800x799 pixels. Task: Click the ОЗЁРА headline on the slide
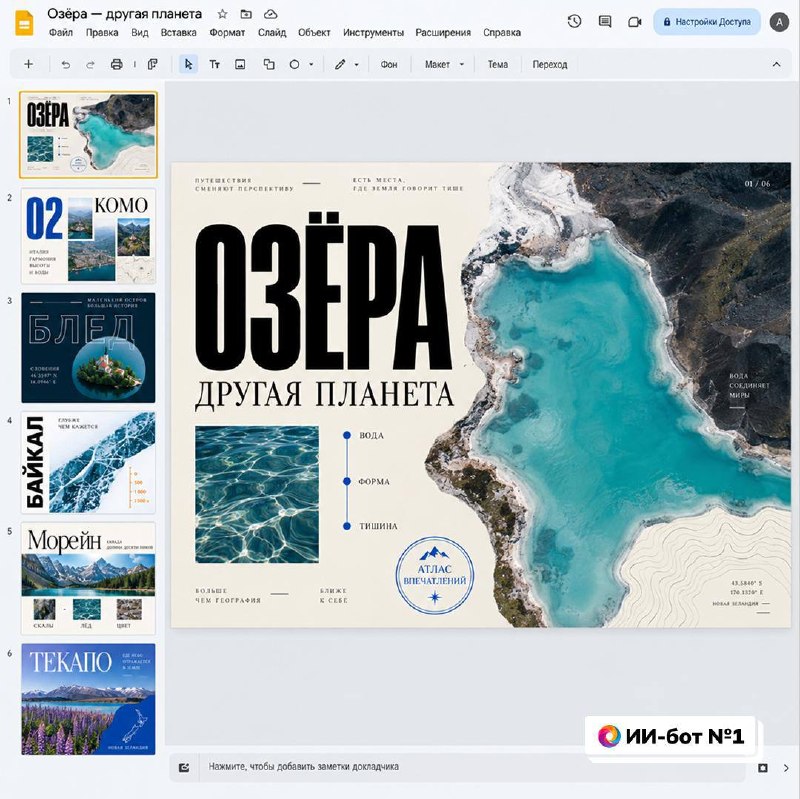point(323,292)
